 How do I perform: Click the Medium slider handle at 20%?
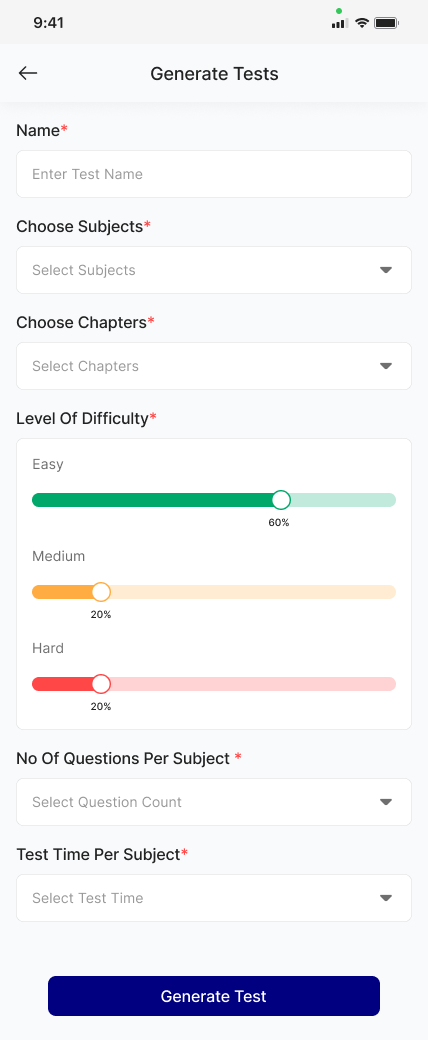coord(101,592)
